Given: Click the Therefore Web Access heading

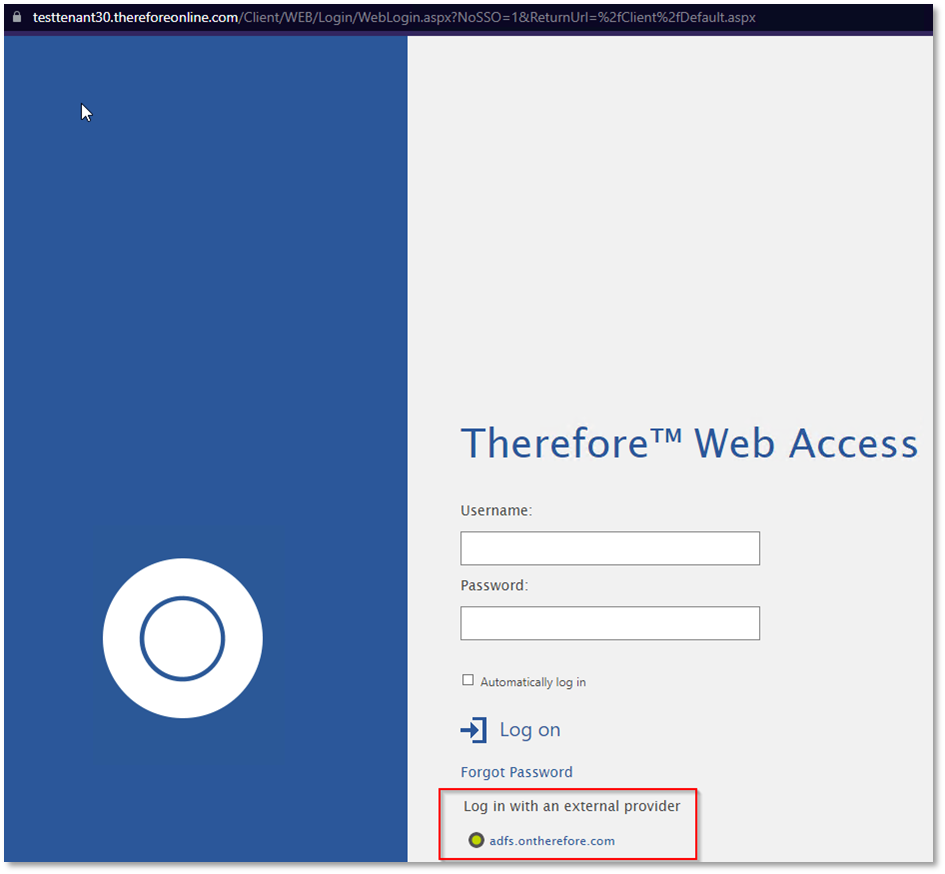Looking at the screenshot, I should [x=688, y=443].
